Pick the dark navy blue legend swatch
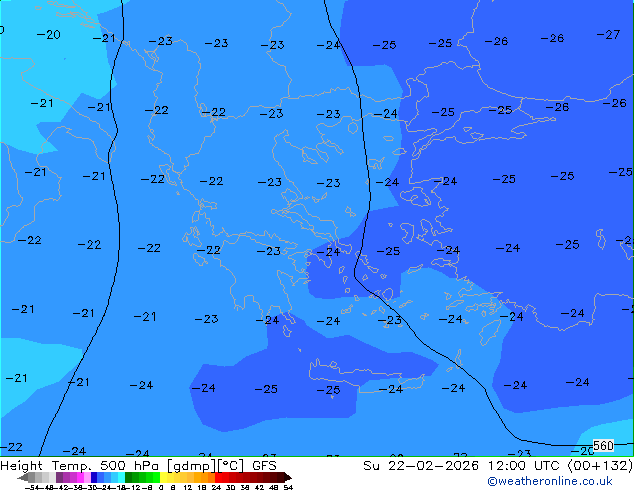634x490 pixels. 94,477
